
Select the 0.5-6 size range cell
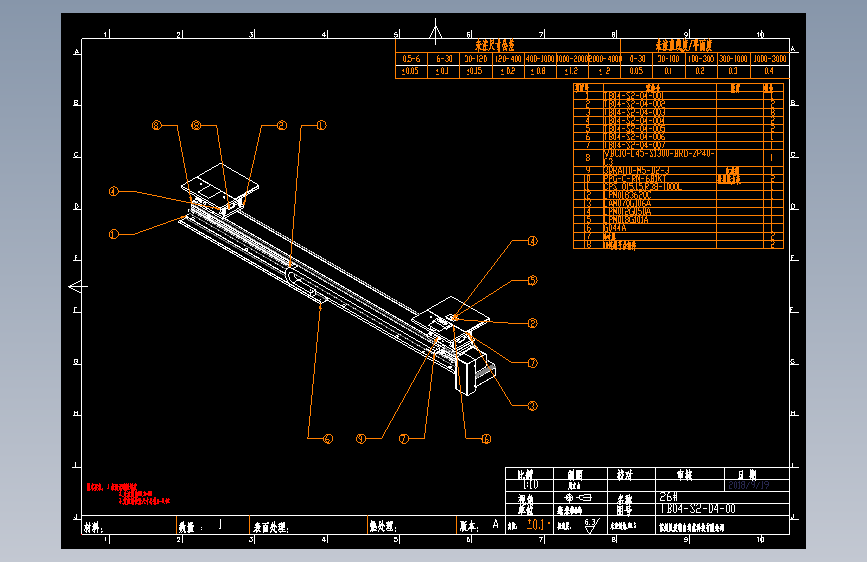(x=411, y=59)
